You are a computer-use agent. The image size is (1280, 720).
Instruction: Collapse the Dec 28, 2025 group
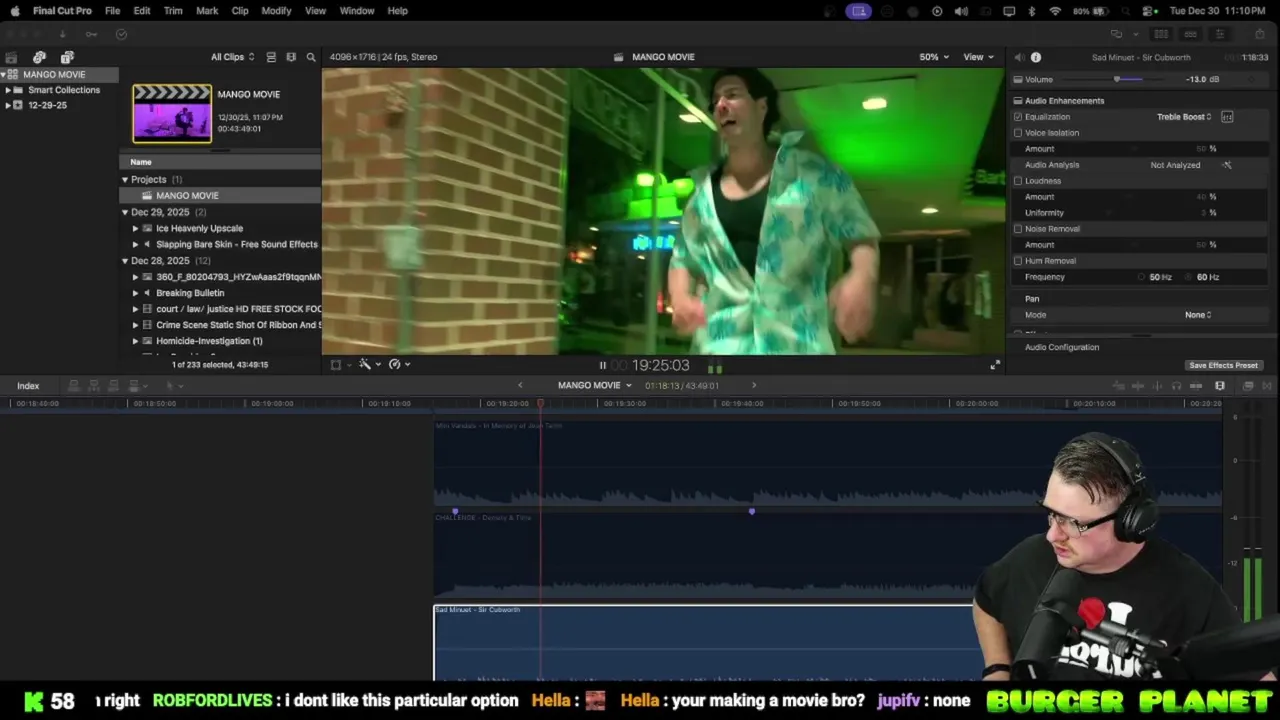coord(125,261)
